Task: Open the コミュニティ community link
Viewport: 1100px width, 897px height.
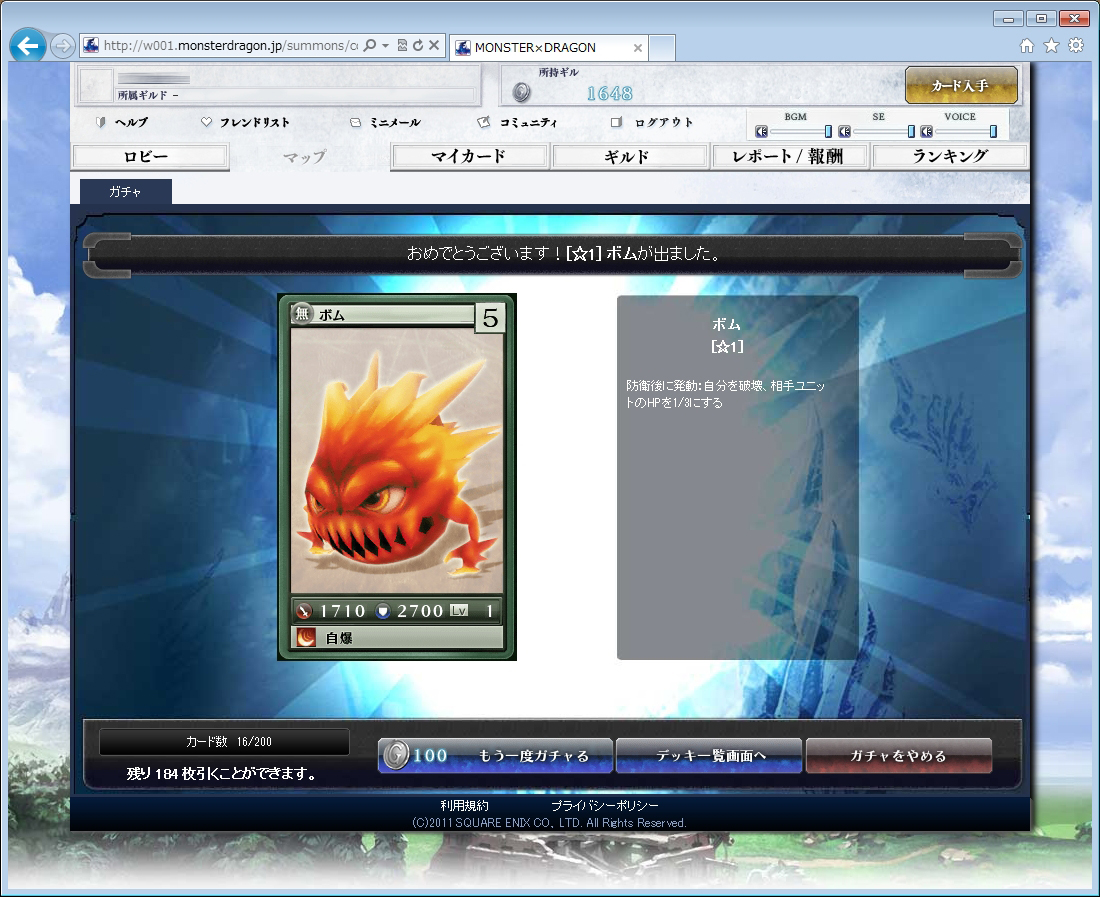Action: (x=528, y=122)
